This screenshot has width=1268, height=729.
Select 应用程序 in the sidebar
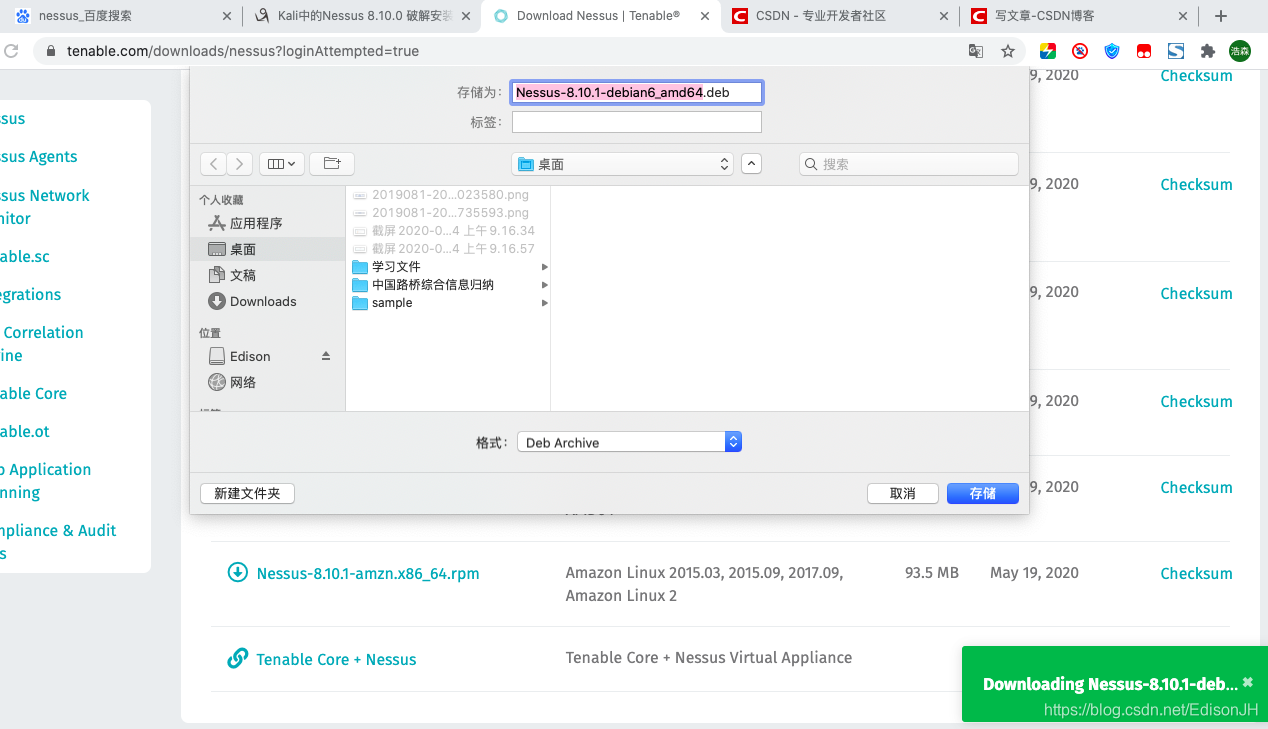tap(267, 223)
